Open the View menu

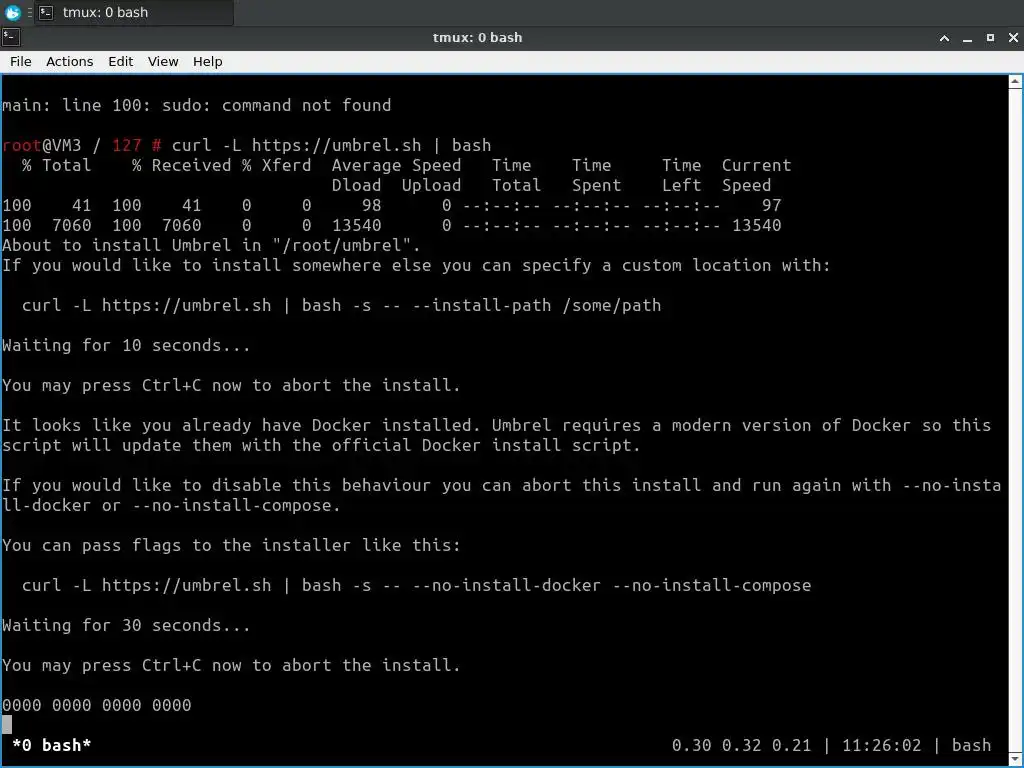click(163, 61)
